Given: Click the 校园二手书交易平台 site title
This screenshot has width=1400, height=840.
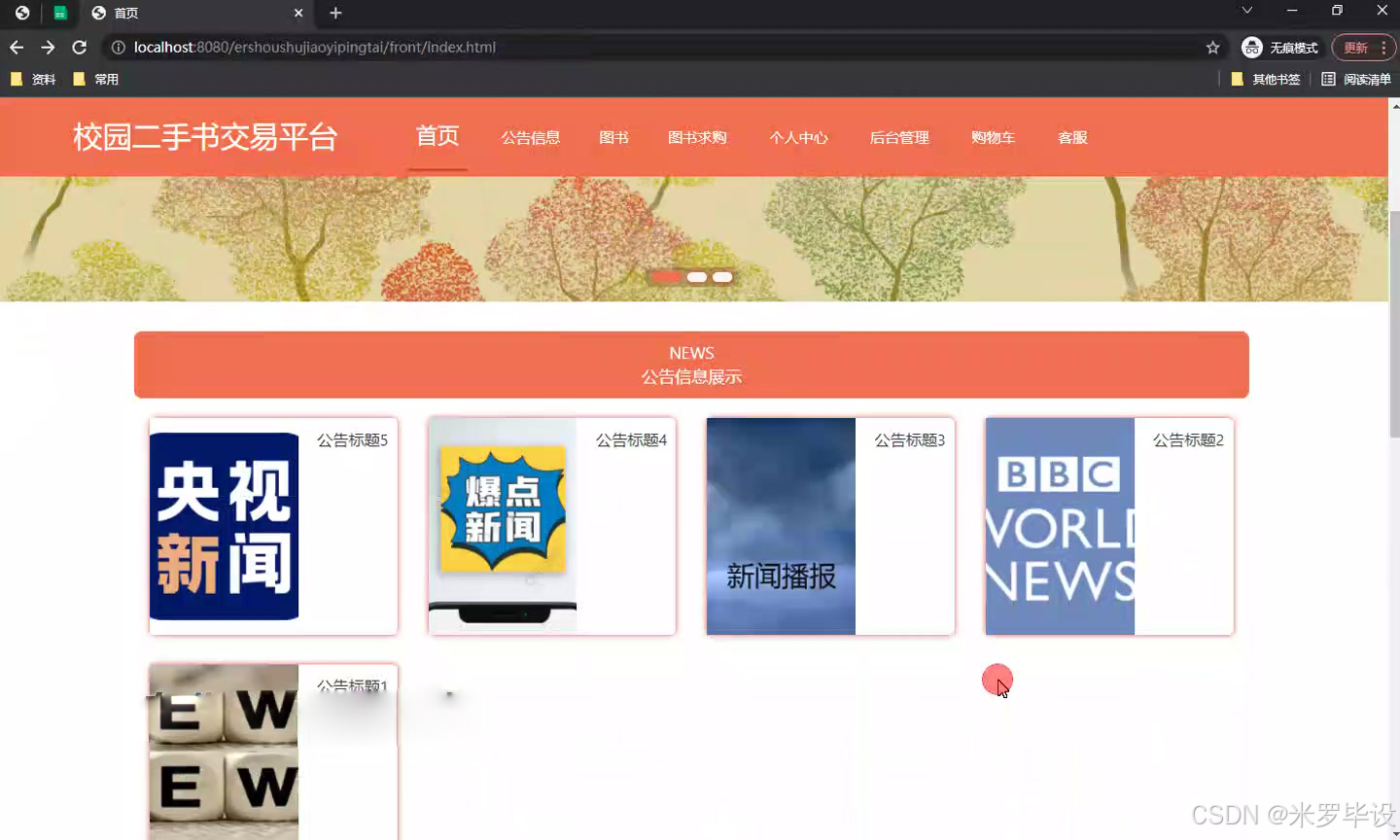Looking at the screenshot, I should (x=205, y=137).
